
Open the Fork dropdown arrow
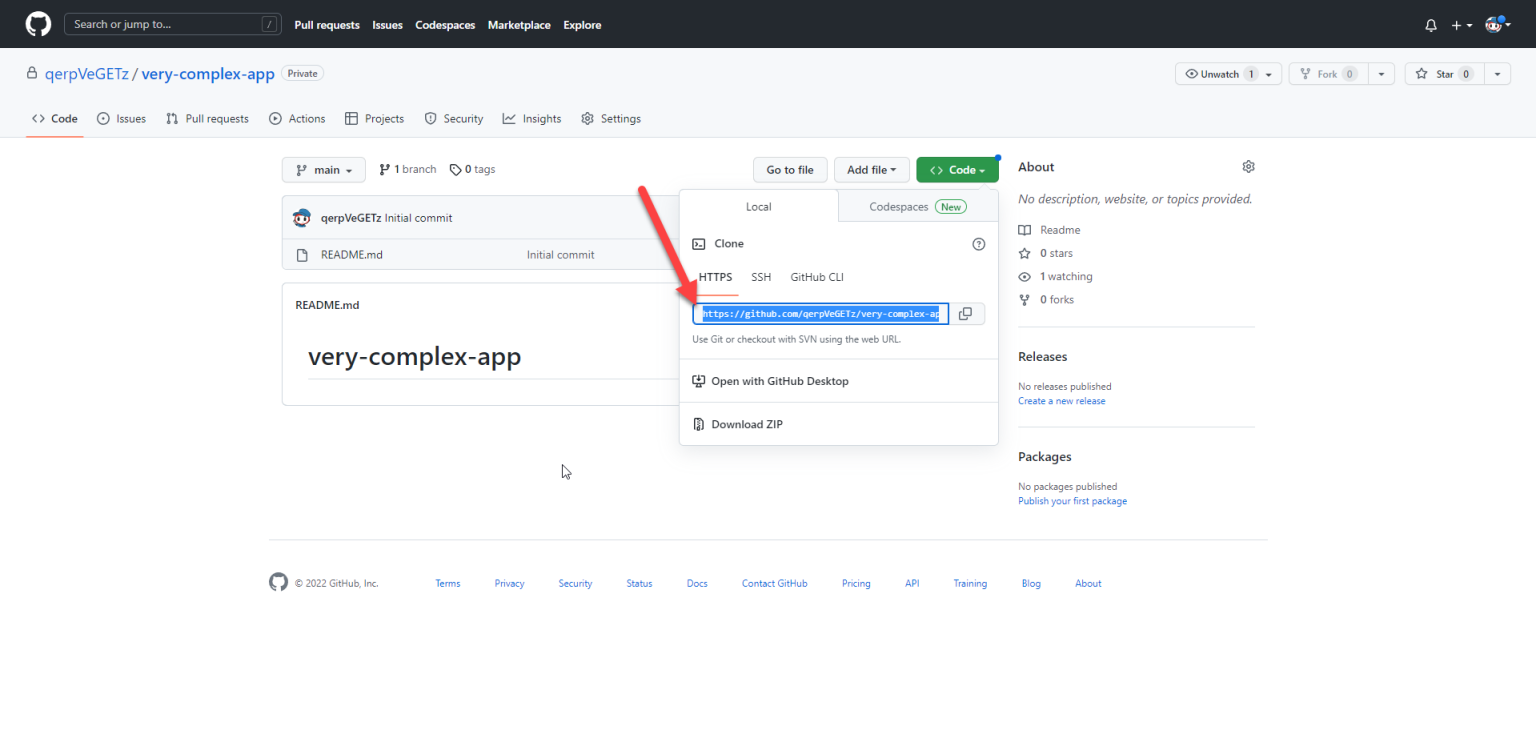coord(1381,74)
